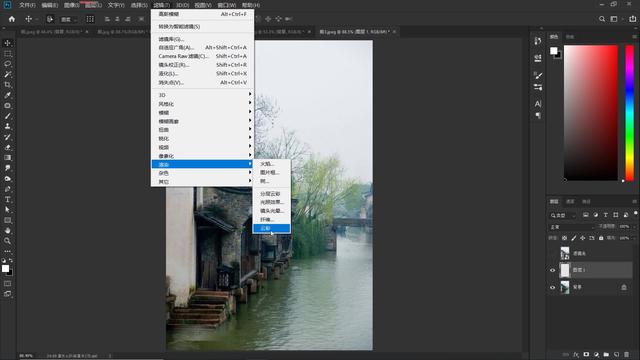640x360 pixels.
Task: Hide the 图层 1 layer via eye
Action: tap(553, 270)
